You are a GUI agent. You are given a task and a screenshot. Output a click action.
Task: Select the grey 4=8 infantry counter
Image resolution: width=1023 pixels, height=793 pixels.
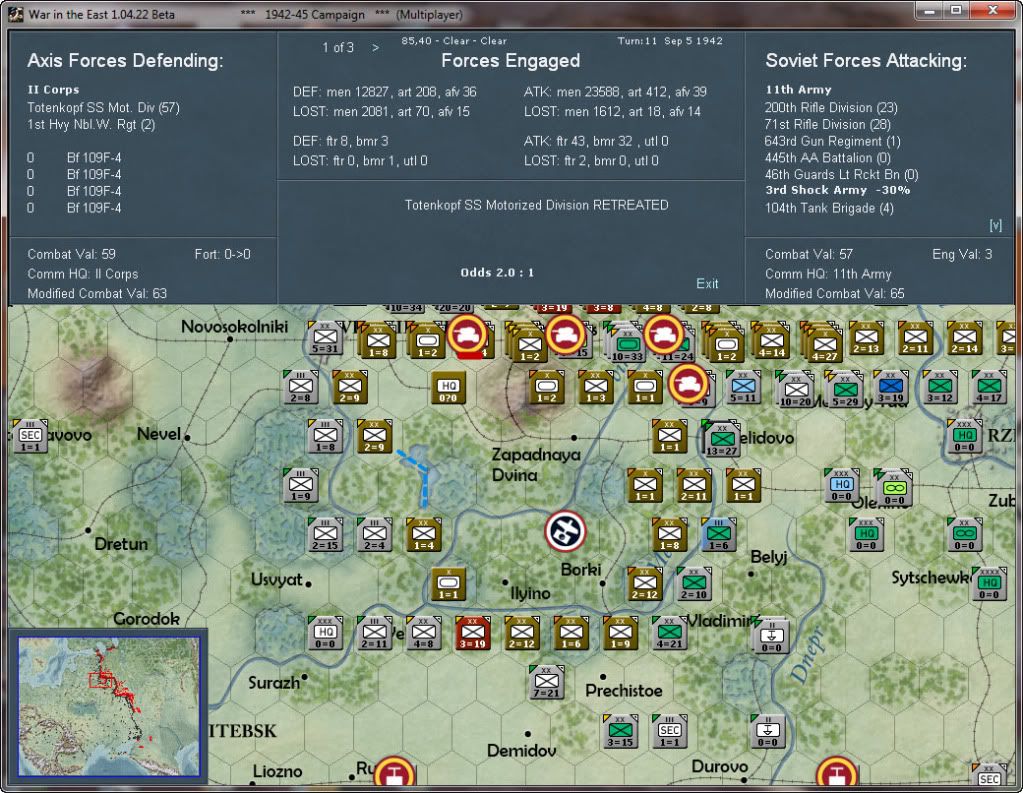[x=423, y=633]
